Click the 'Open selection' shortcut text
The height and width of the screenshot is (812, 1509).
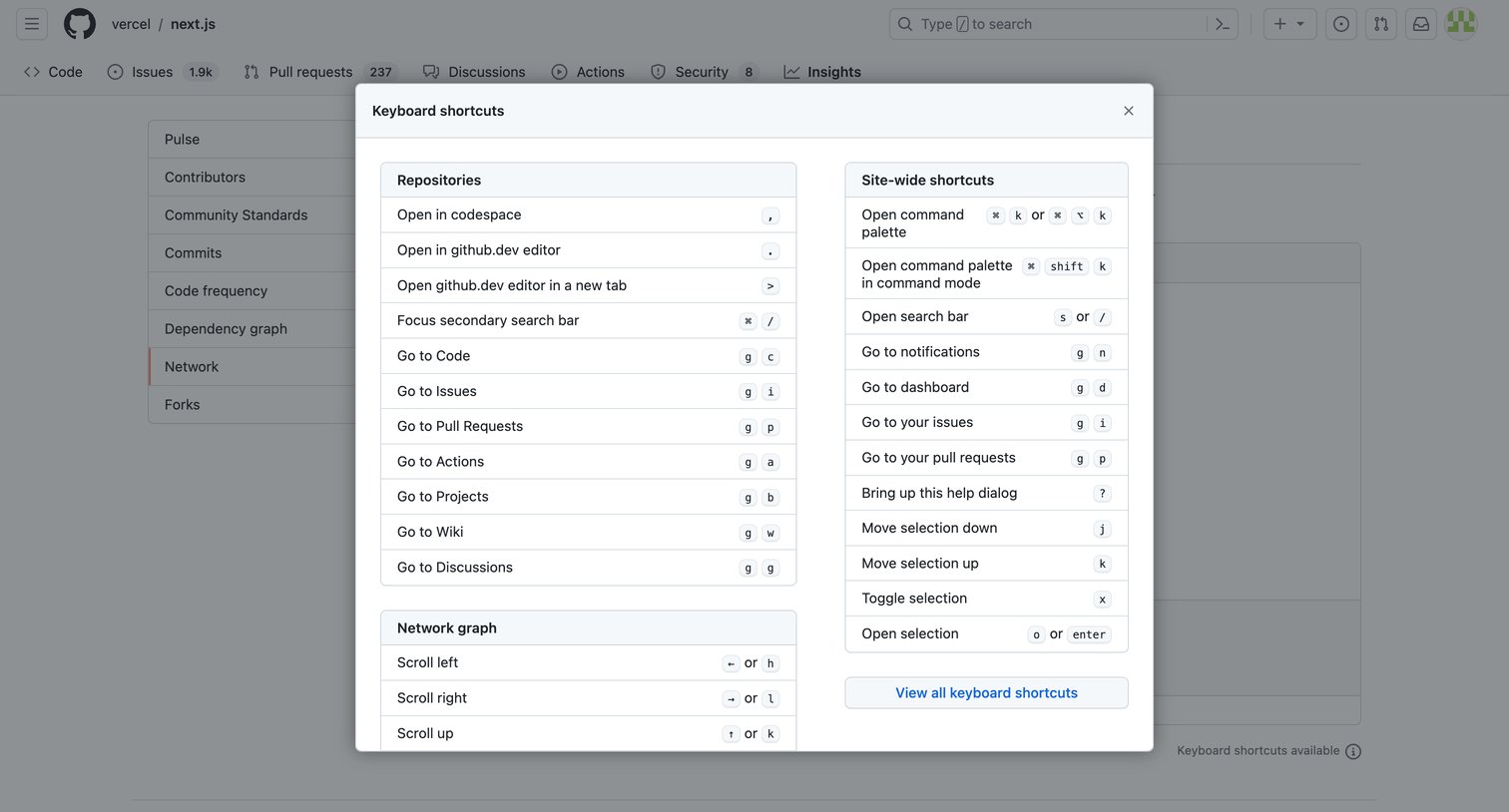910,633
